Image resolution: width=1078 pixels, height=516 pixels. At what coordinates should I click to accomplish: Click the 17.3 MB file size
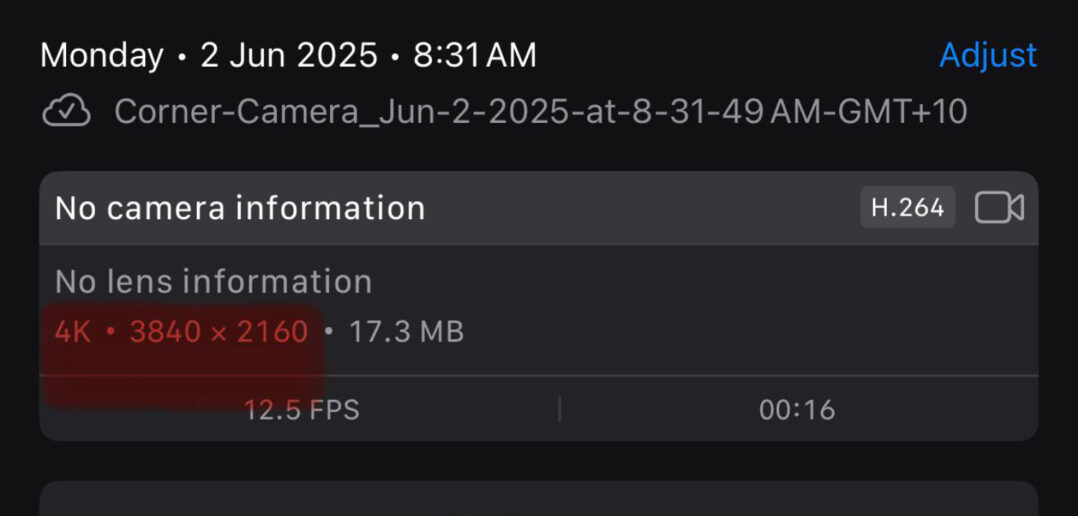pos(406,332)
